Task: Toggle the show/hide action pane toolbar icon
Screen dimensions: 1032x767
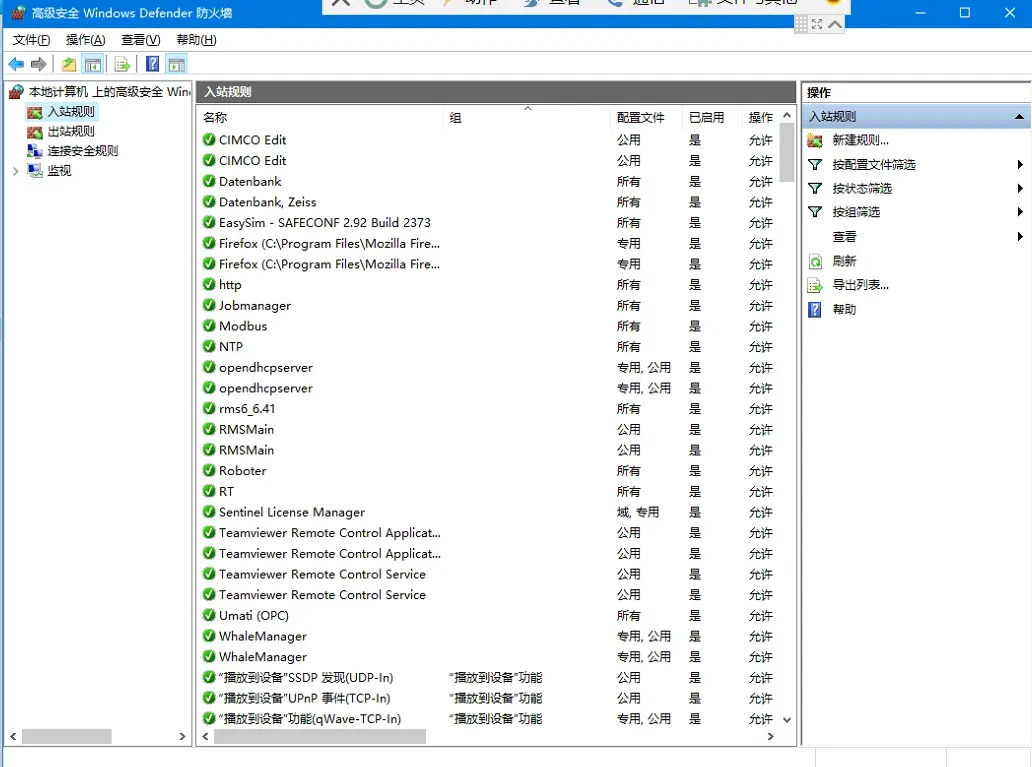Action: 176,64
